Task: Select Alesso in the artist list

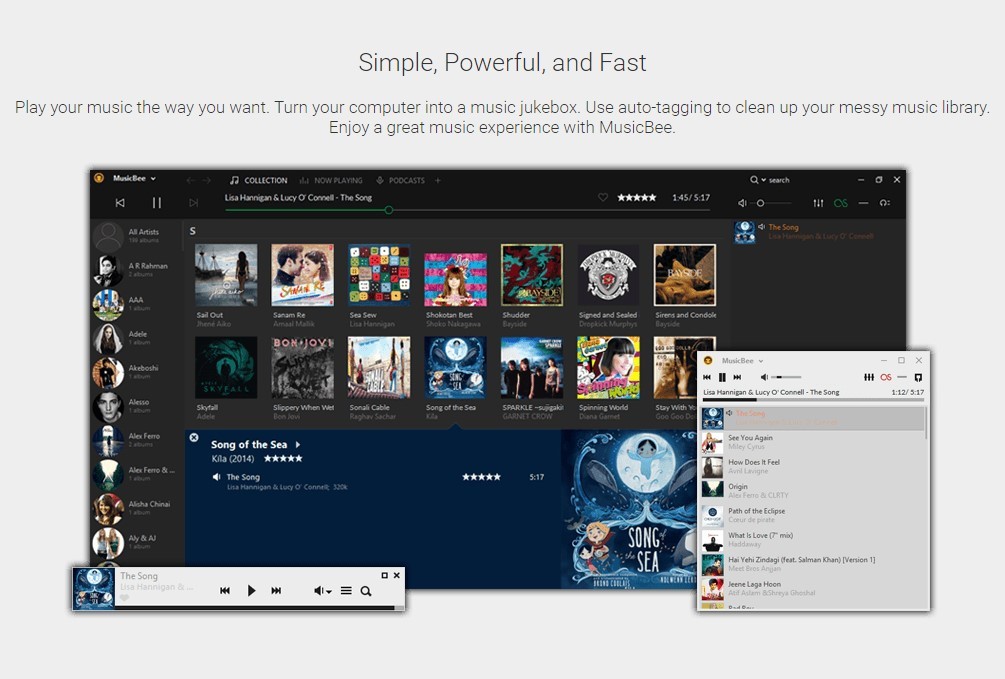Action: tap(138, 406)
